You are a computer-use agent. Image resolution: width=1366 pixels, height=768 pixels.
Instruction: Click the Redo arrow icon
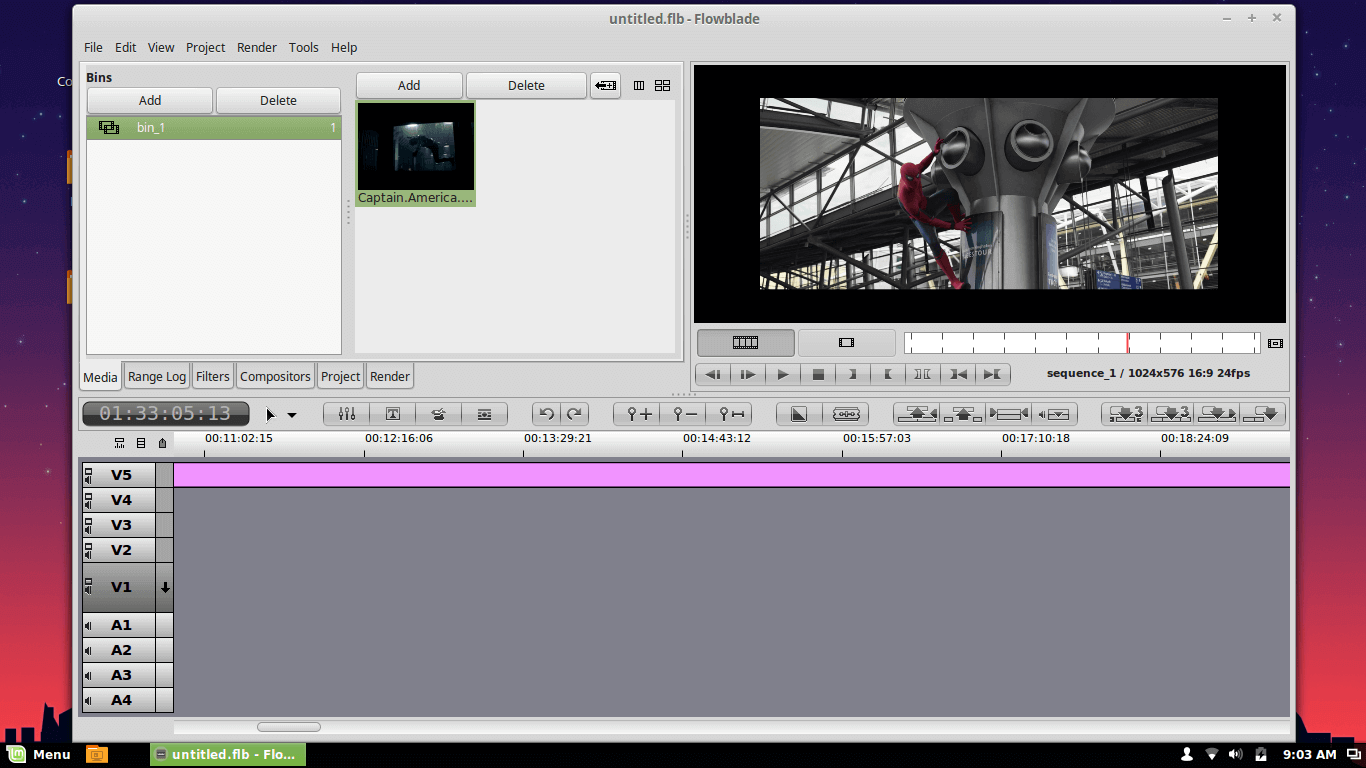click(575, 414)
